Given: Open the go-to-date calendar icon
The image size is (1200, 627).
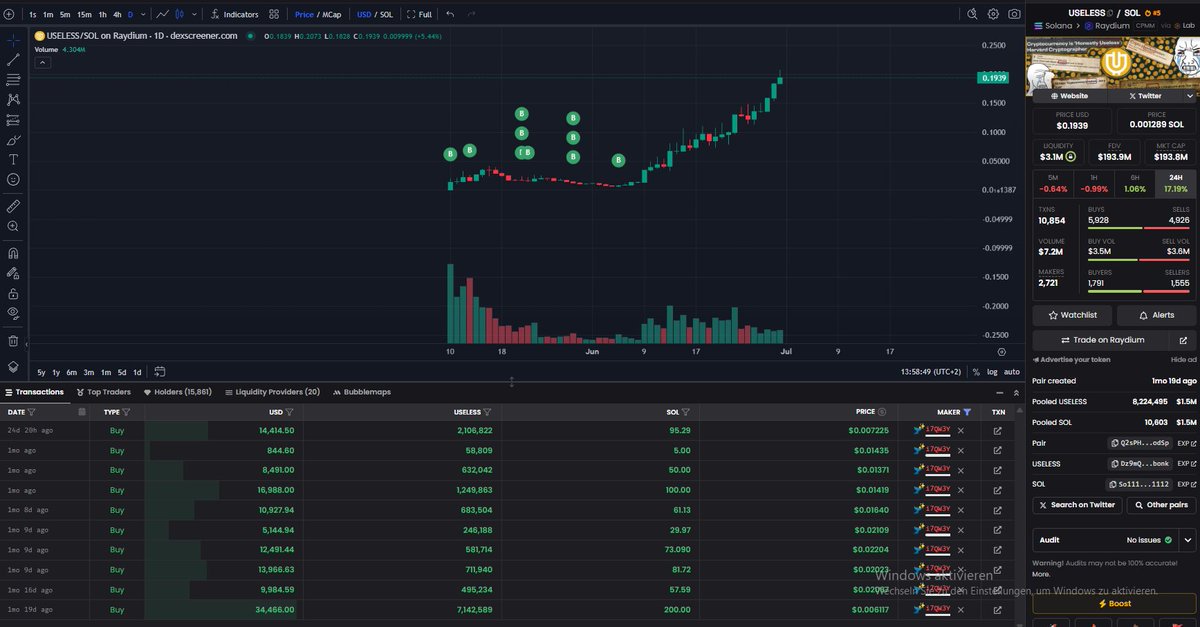Looking at the screenshot, I should click(160, 371).
